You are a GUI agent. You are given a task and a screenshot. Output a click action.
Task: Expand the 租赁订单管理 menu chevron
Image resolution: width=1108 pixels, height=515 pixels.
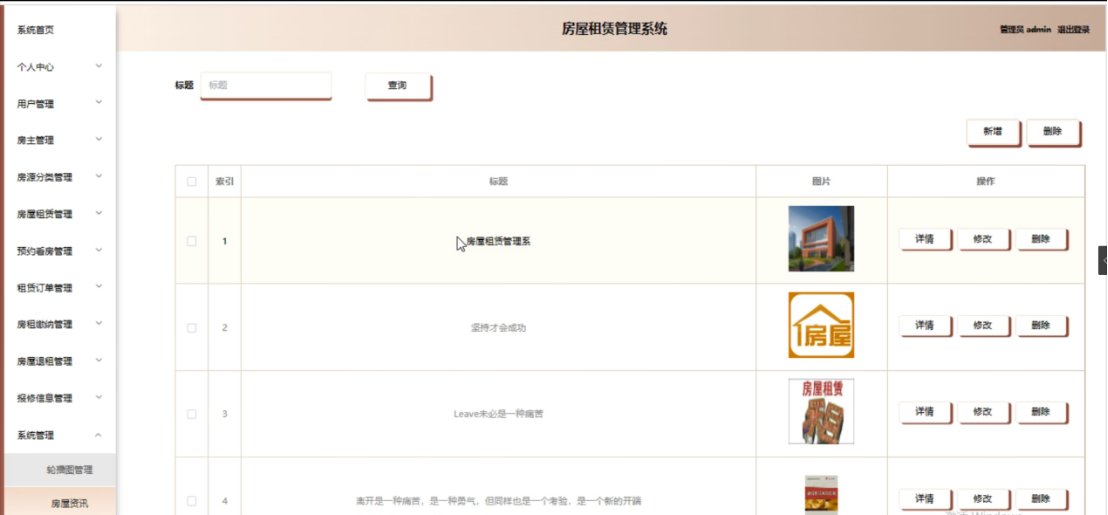pyautogui.click(x=99, y=287)
